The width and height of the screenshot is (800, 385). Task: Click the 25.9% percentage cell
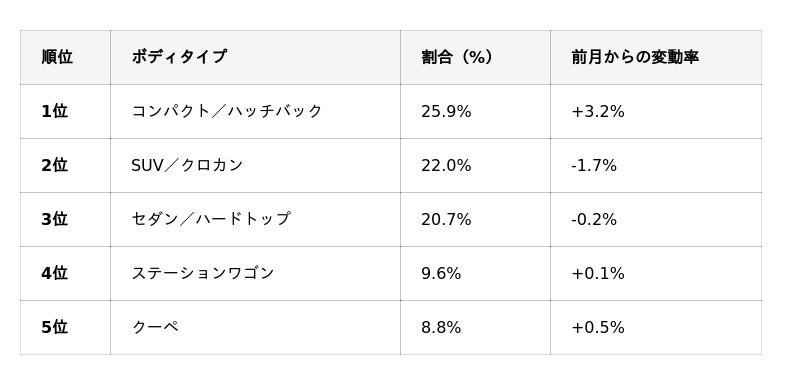click(476, 111)
